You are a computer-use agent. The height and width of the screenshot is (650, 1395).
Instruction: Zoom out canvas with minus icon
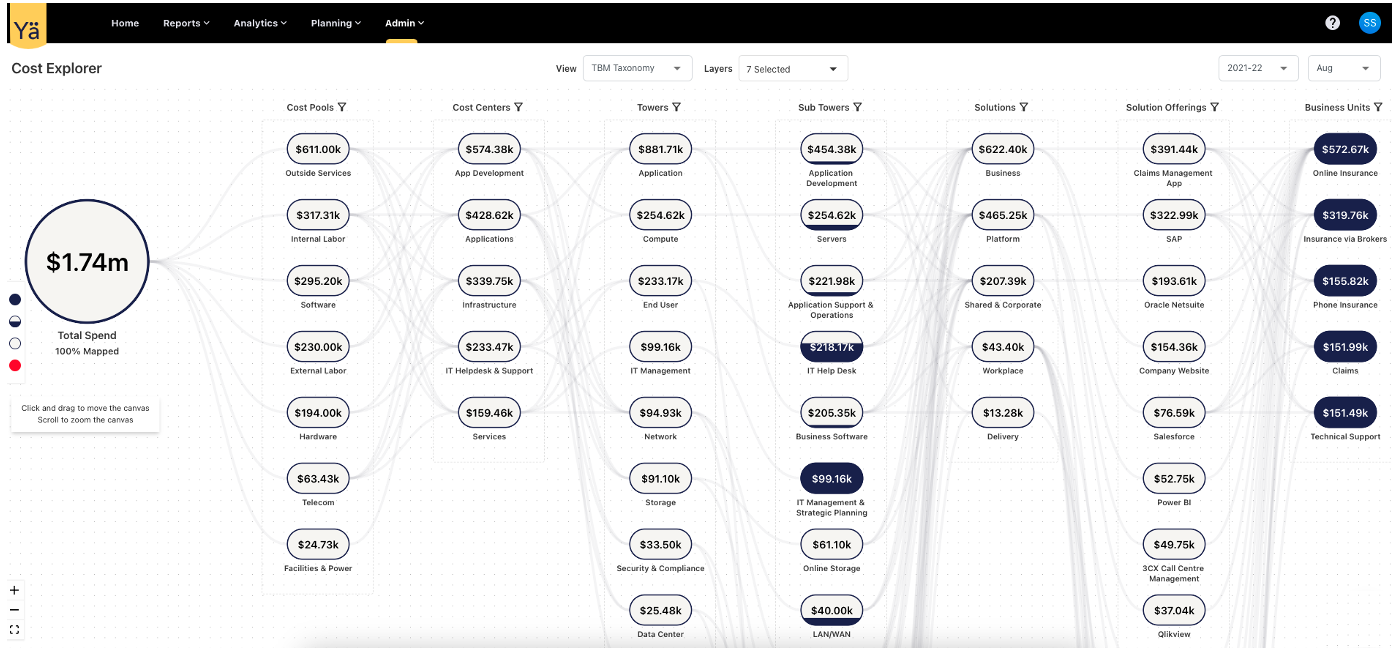click(x=14, y=610)
